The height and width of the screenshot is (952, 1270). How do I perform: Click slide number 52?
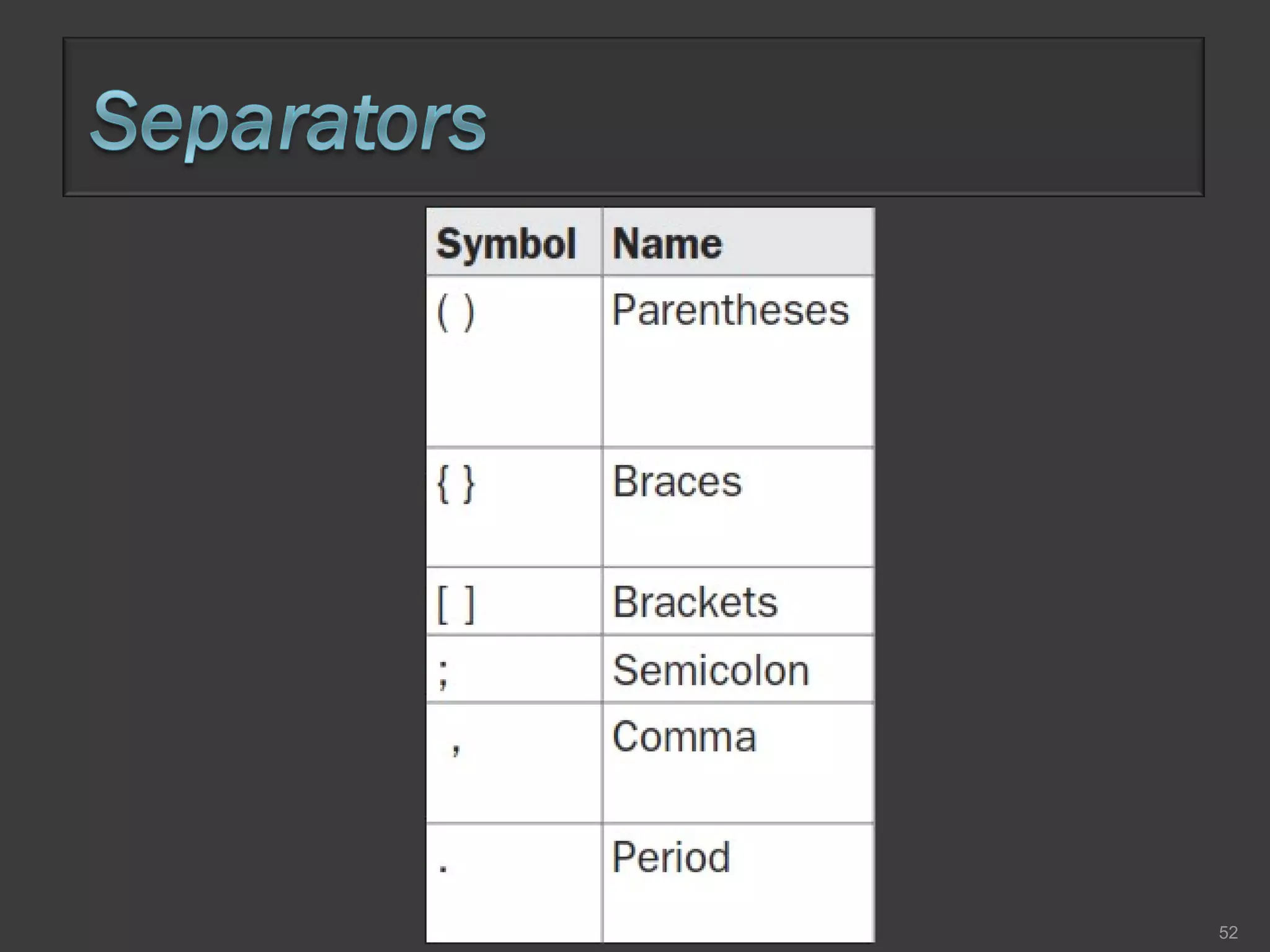[1228, 932]
